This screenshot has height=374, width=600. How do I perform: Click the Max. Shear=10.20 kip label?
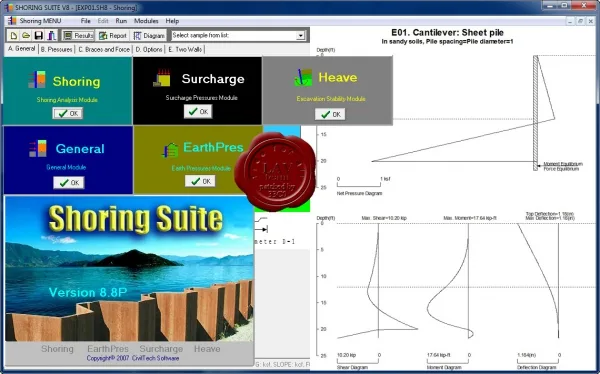click(384, 218)
